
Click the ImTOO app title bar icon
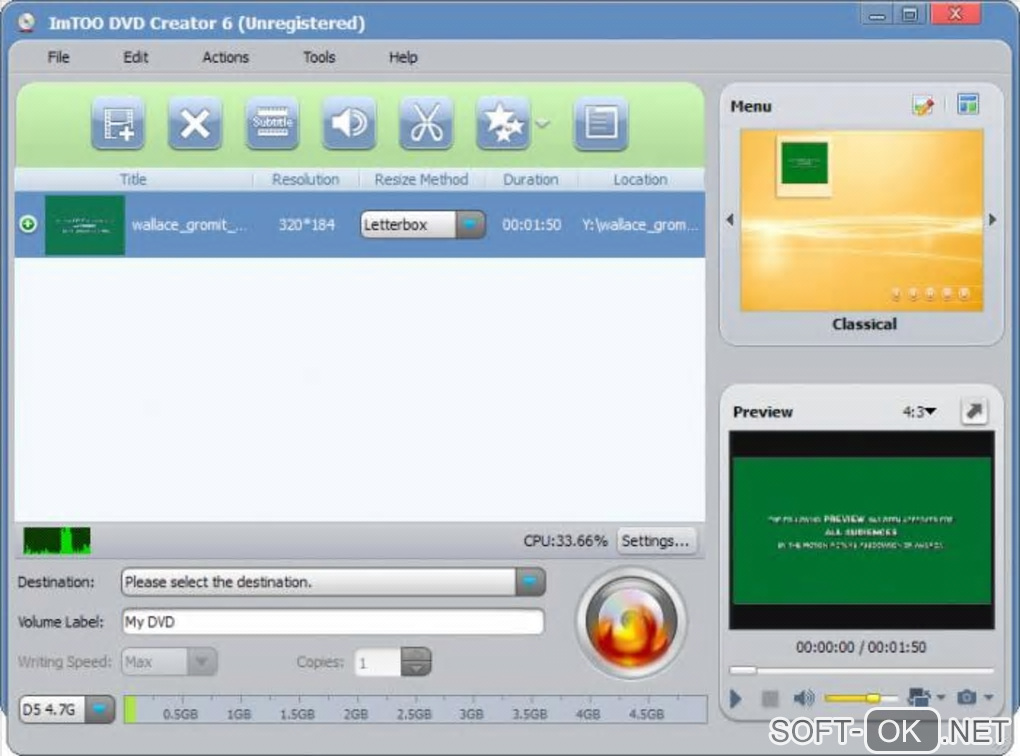click(x=27, y=23)
